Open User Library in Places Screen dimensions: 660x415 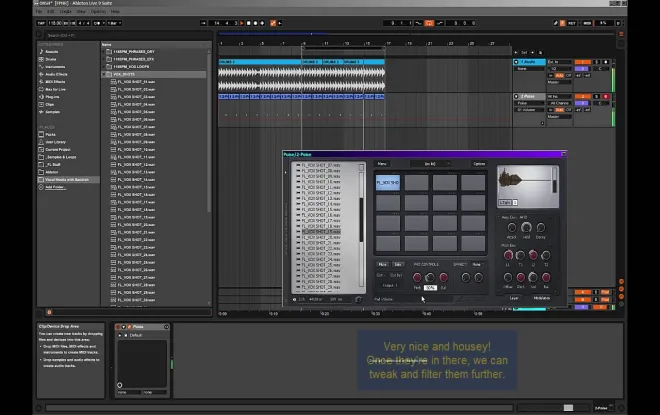55,142
